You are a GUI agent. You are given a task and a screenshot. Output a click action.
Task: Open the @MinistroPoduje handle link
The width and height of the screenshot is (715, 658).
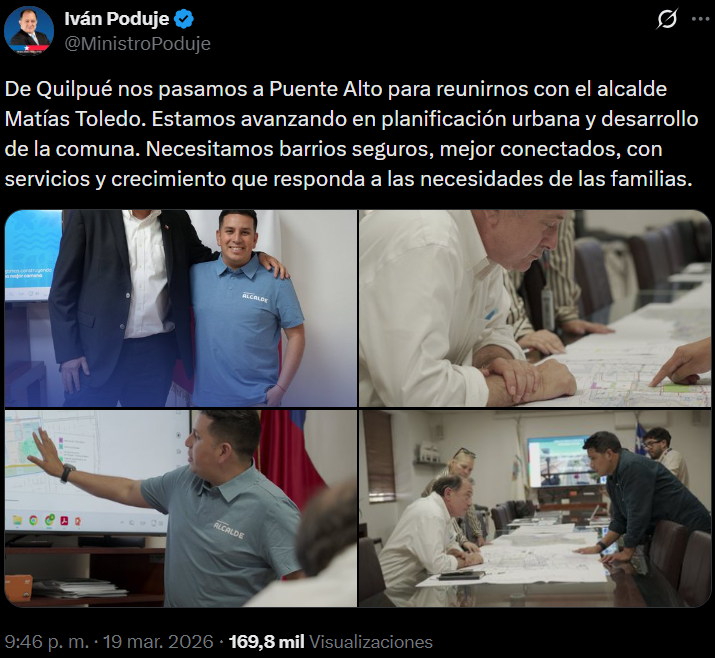click(137, 44)
